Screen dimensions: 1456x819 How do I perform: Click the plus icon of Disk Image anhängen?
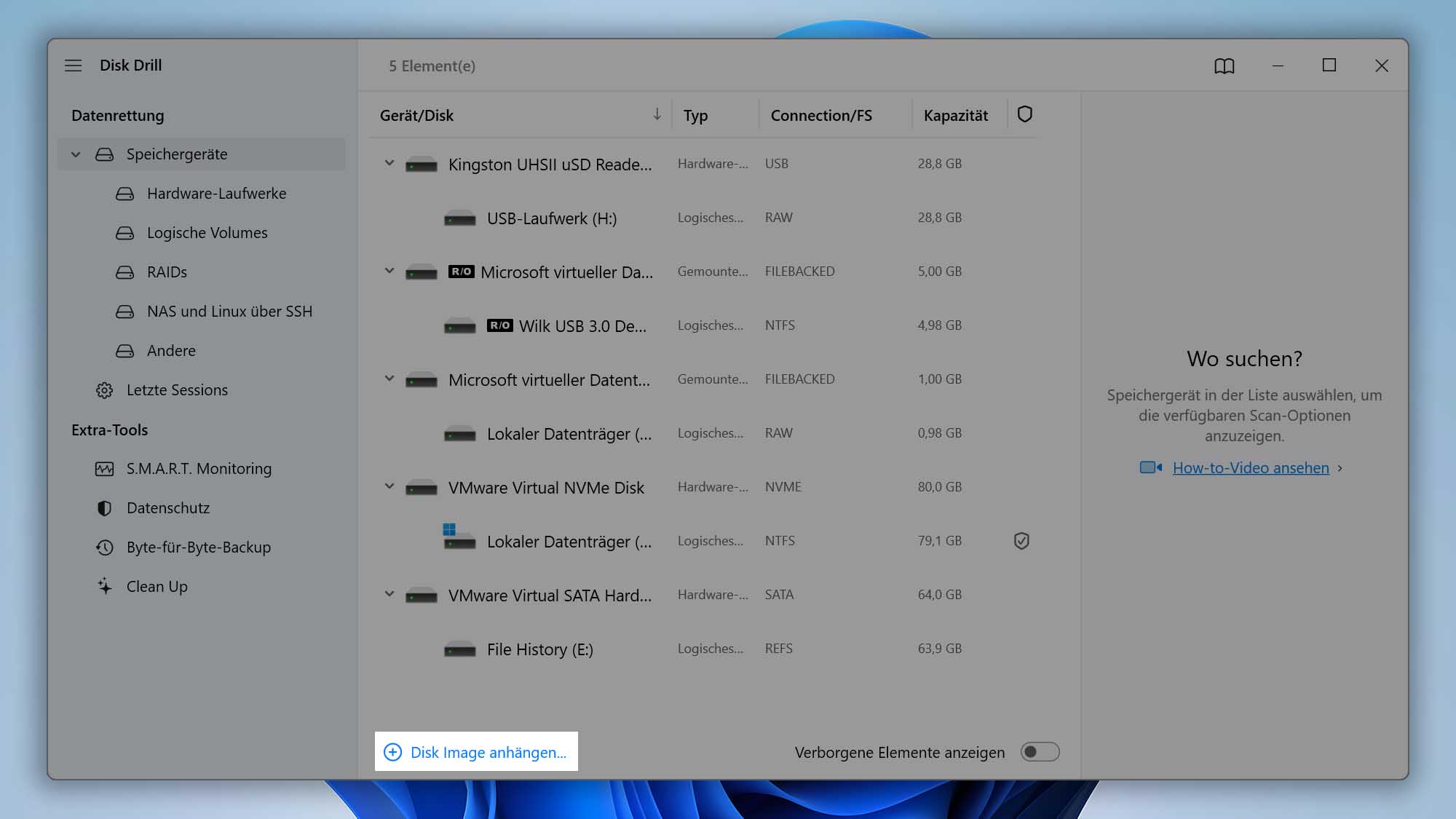(392, 752)
